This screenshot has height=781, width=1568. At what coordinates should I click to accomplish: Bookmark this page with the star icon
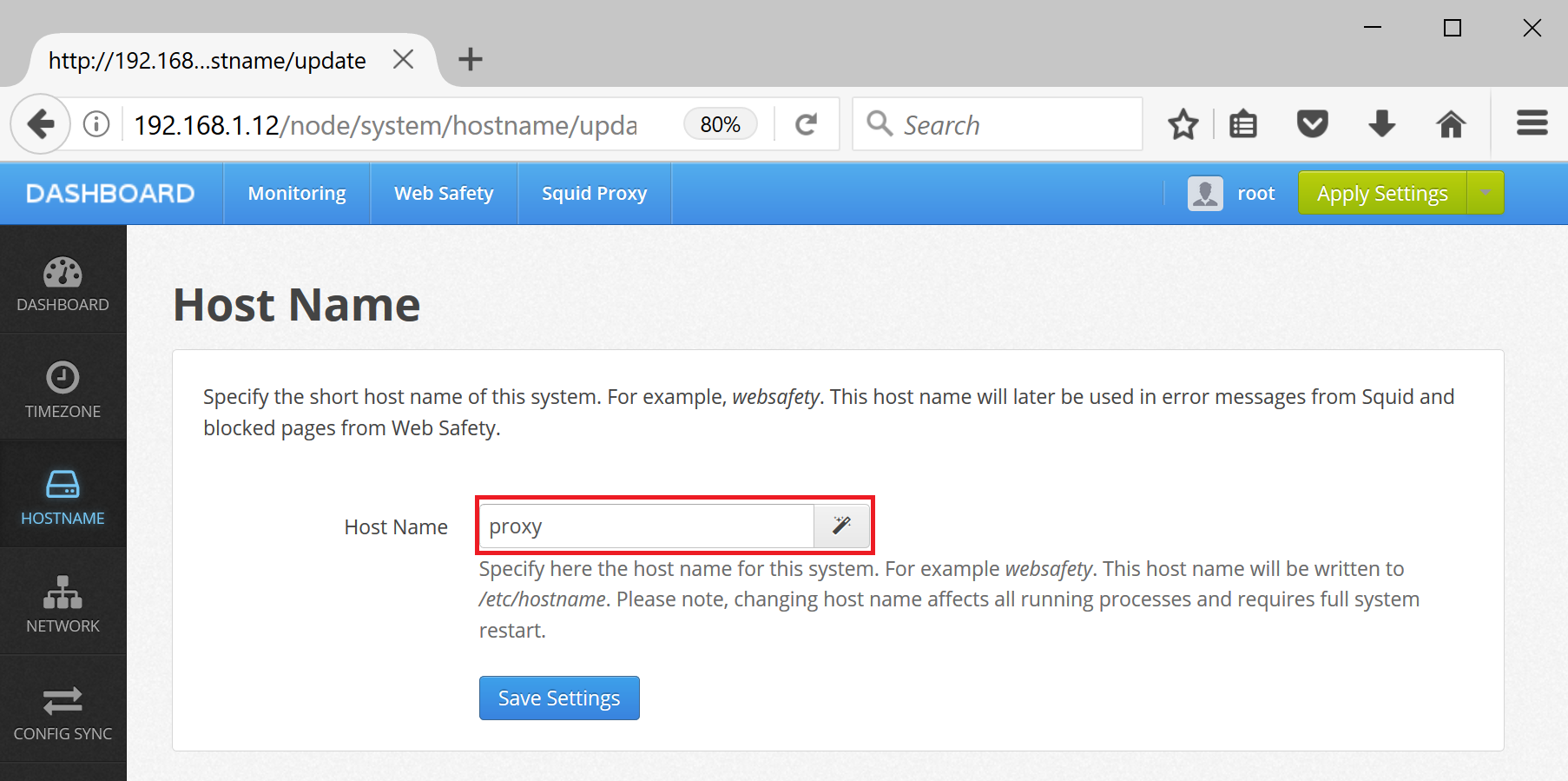(x=1183, y=124)
